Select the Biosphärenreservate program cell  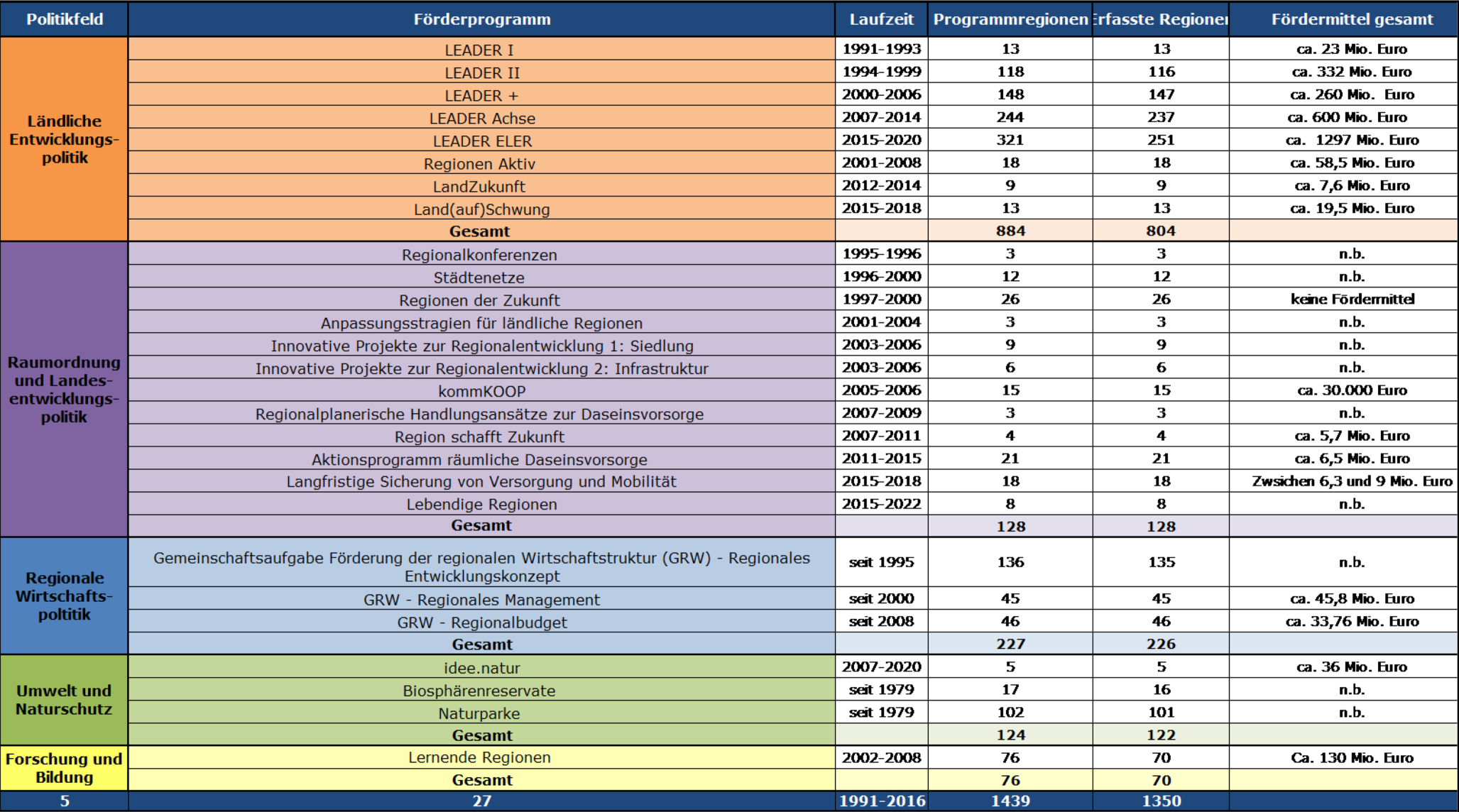pos(481,689)
